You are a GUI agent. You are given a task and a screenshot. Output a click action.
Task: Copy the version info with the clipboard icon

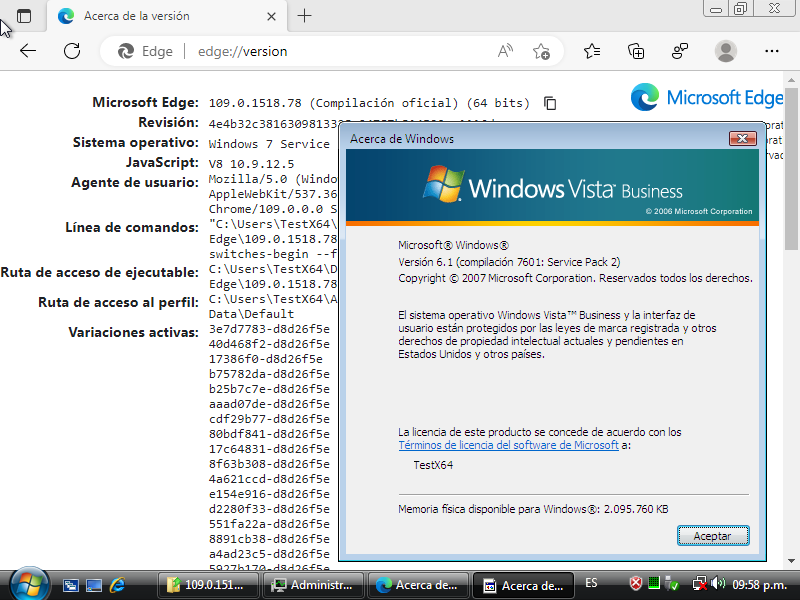550,103
